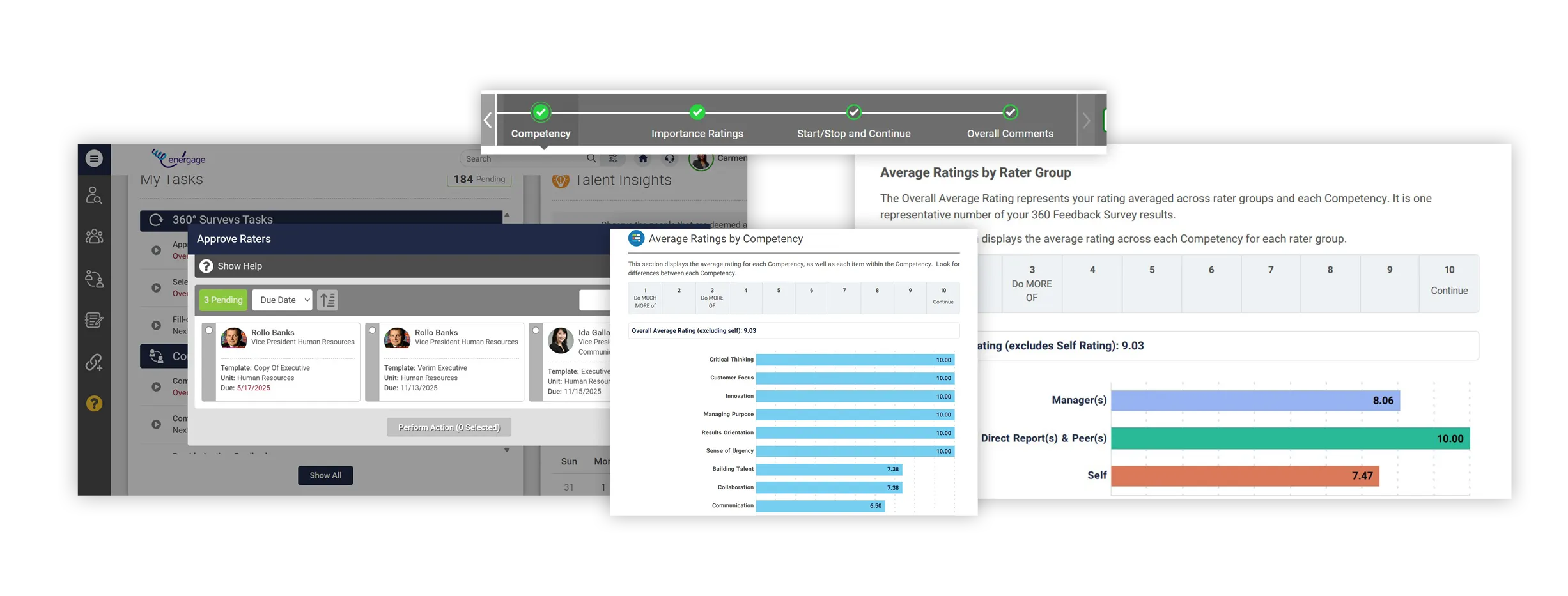Switch to the Overall Comments step
The image size is (1568, 596).
tap(1010, 121)
